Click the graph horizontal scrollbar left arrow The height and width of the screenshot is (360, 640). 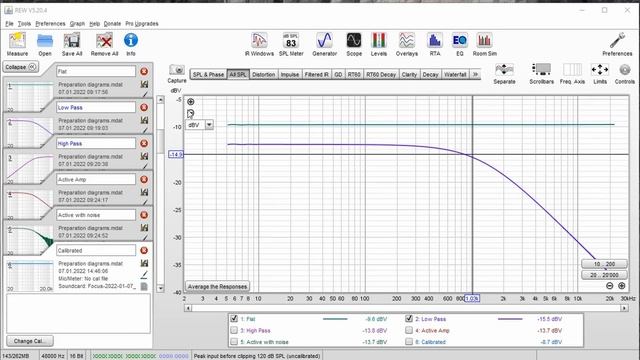(188, 308)
